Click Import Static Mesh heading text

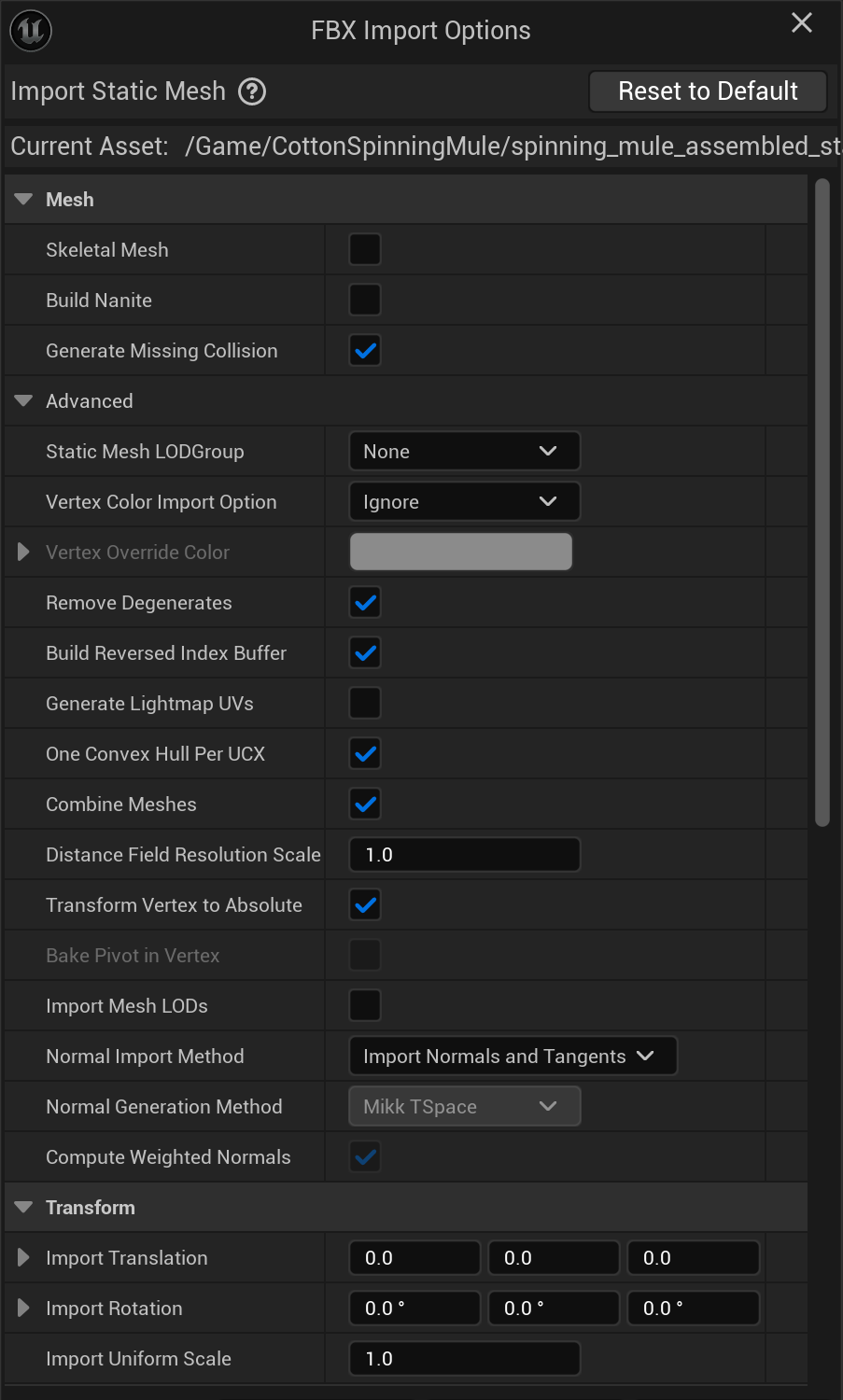point(119,91)
